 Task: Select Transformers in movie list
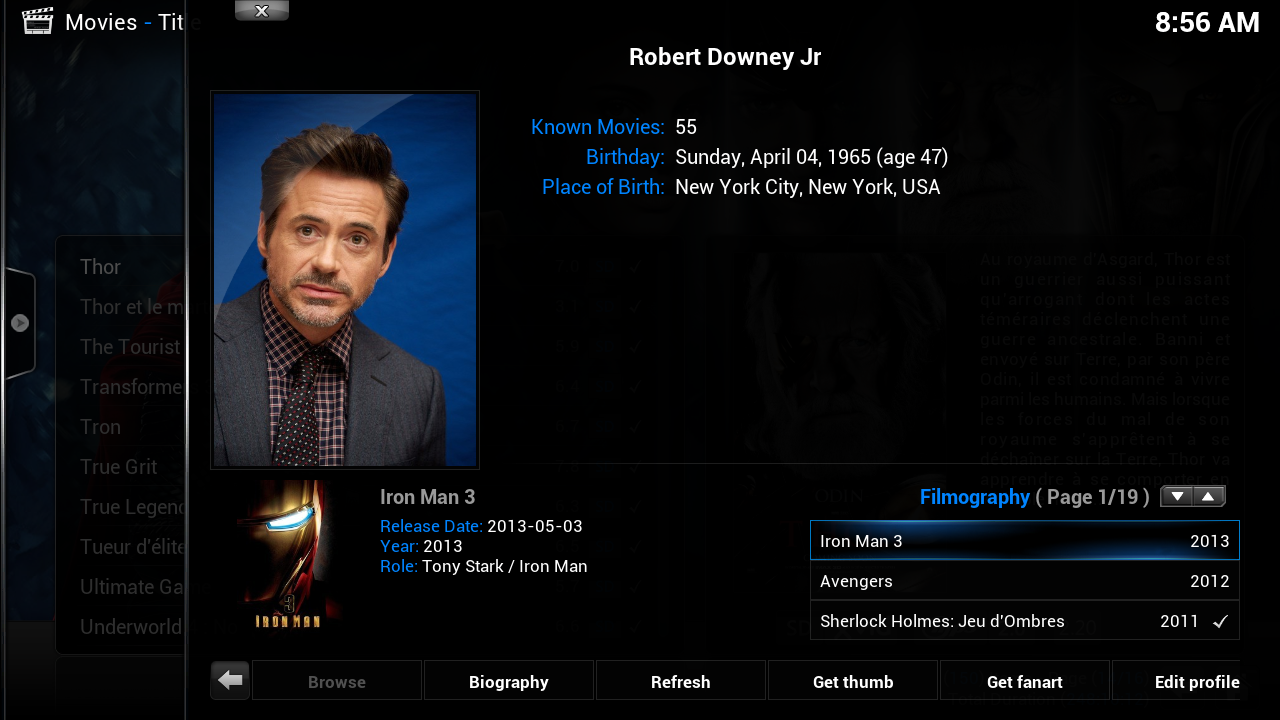coord(132,386)
